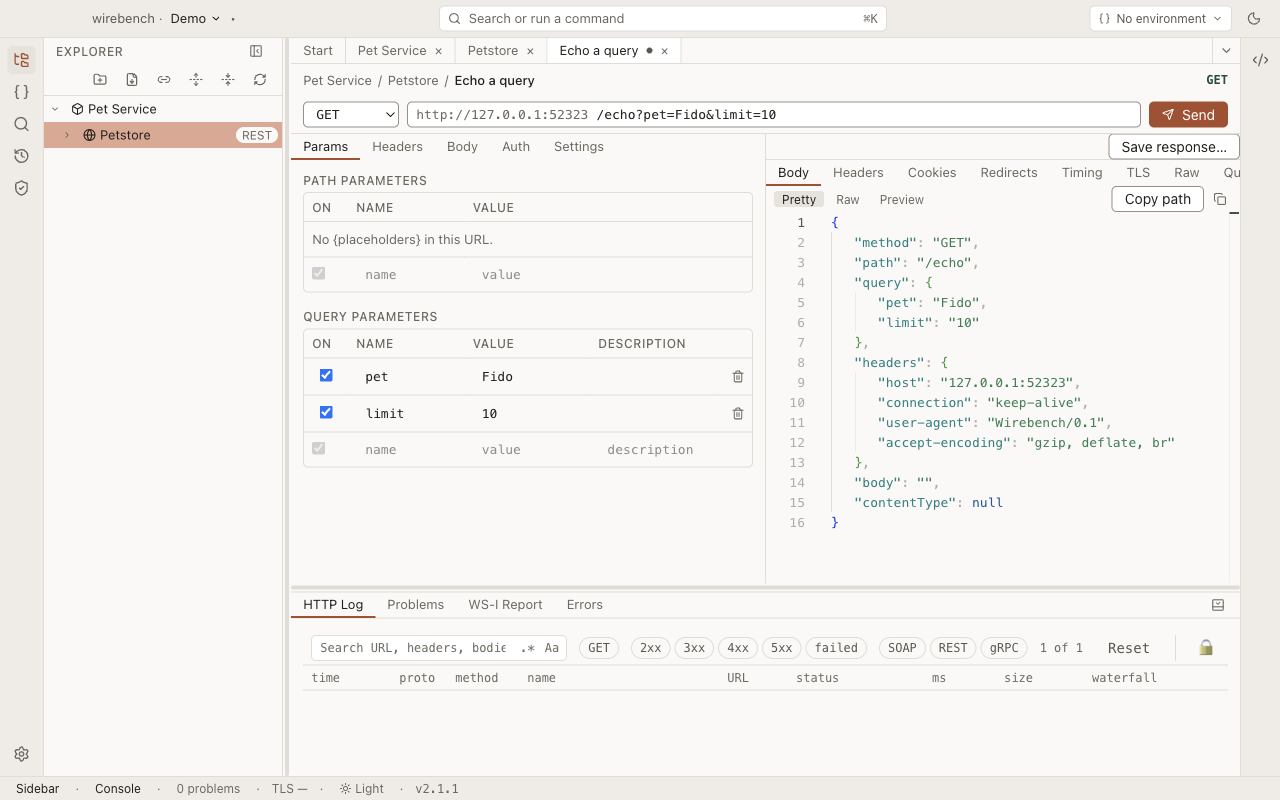Switch to the response Cookies tab
This screenshot has height=800, width=1280.
click(932, 173)
